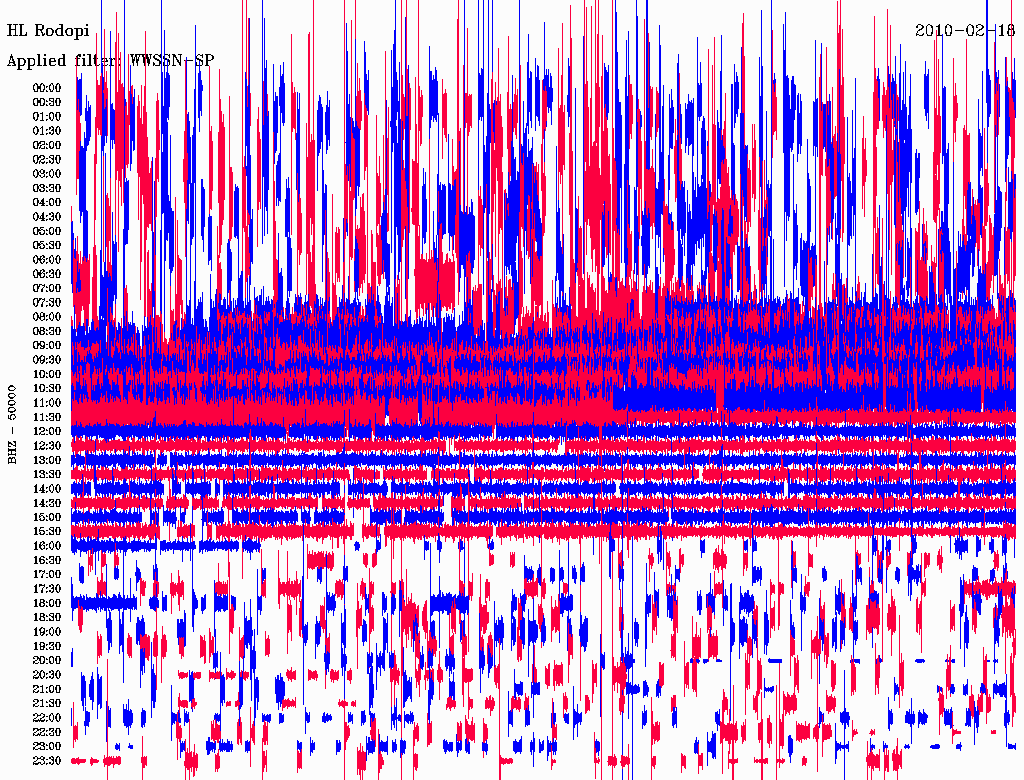Image resolution: width=1024 pixels, height=780 pixels.
Task: Select the 17:30 time label
Action: [47, 589]
